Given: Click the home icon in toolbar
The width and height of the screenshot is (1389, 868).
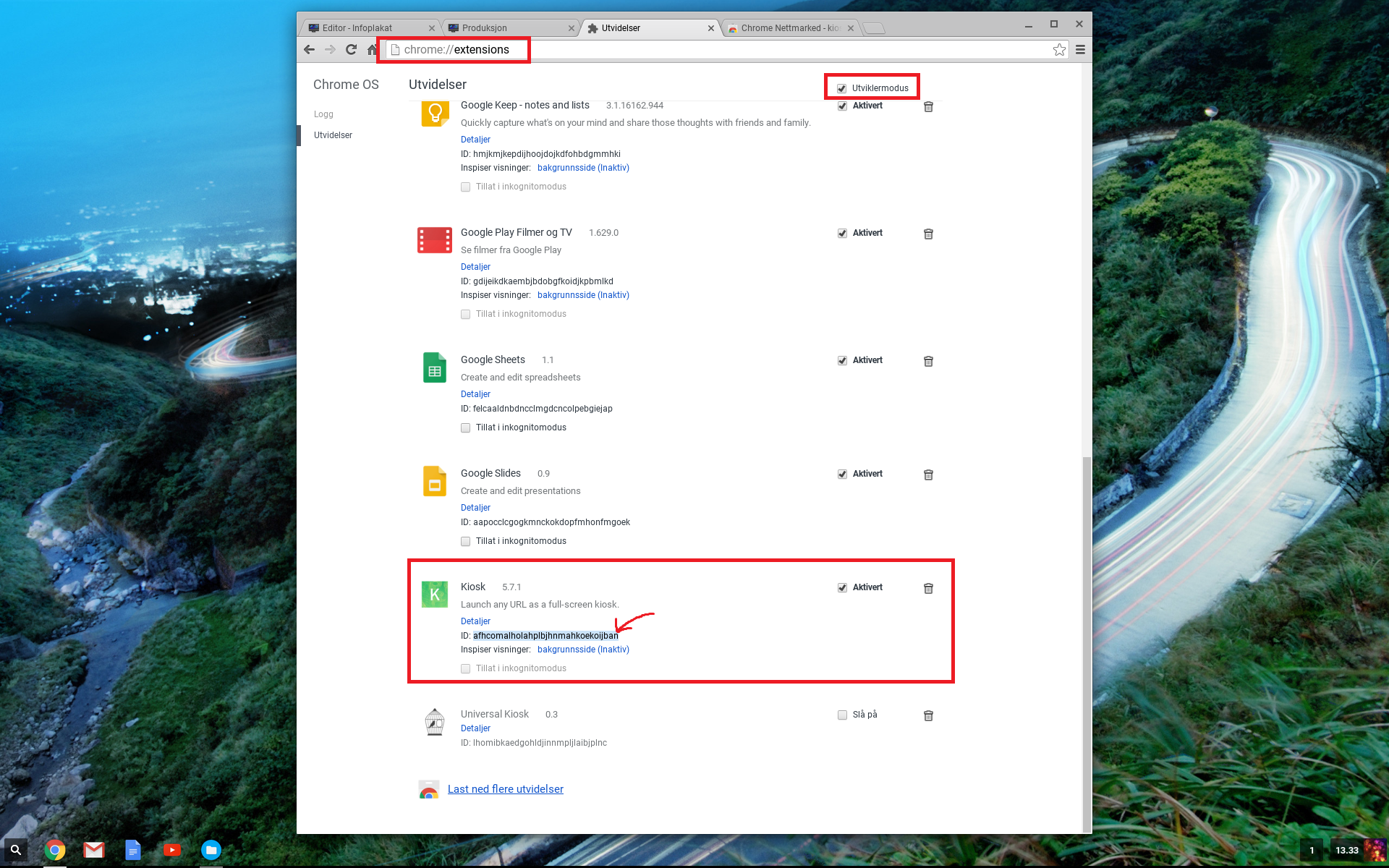Looking at the screenshot, I should (372, 49).
